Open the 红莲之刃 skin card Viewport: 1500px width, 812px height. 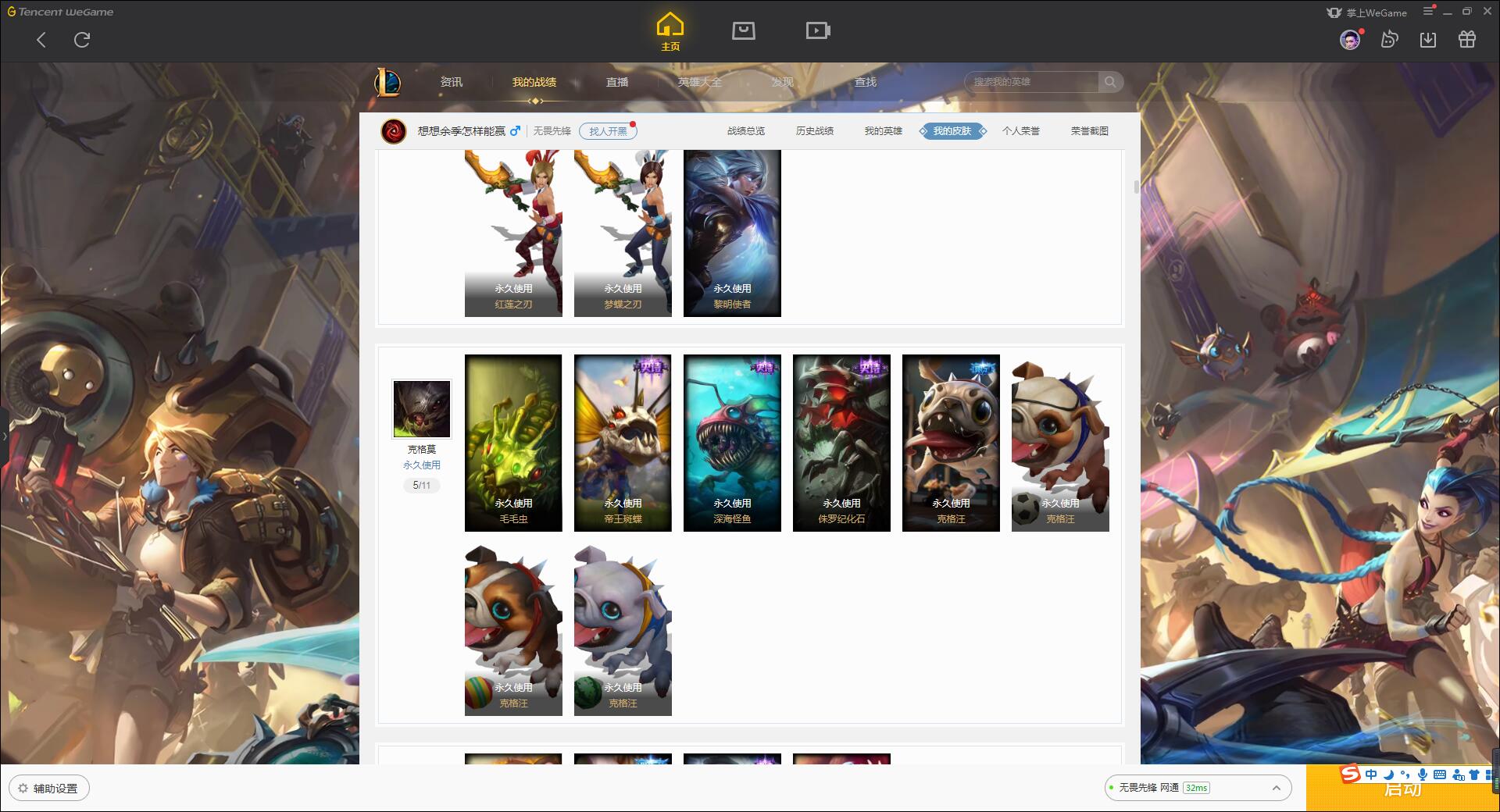pos(513,233)
